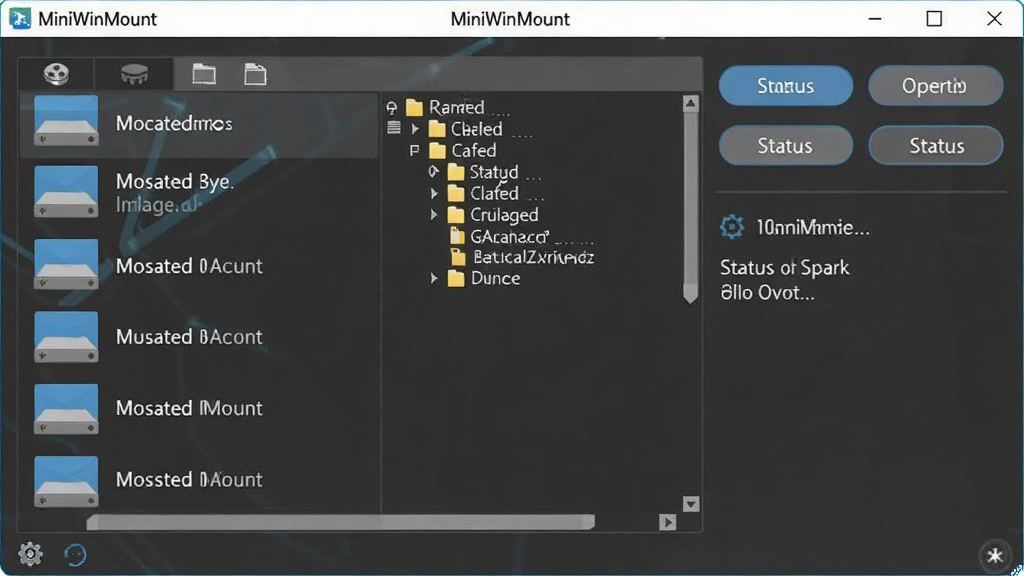Click the Dunce folder icon
The width and height of the screenshot is (1024, 576).
456,279
